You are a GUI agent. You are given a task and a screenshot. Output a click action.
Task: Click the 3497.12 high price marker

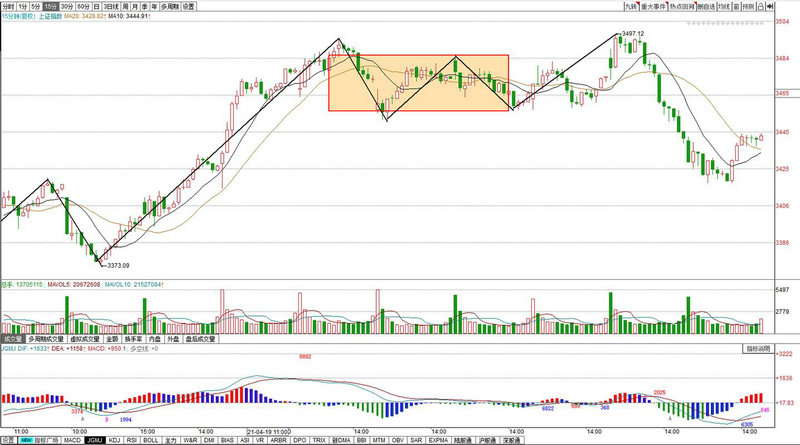point(632,34)
